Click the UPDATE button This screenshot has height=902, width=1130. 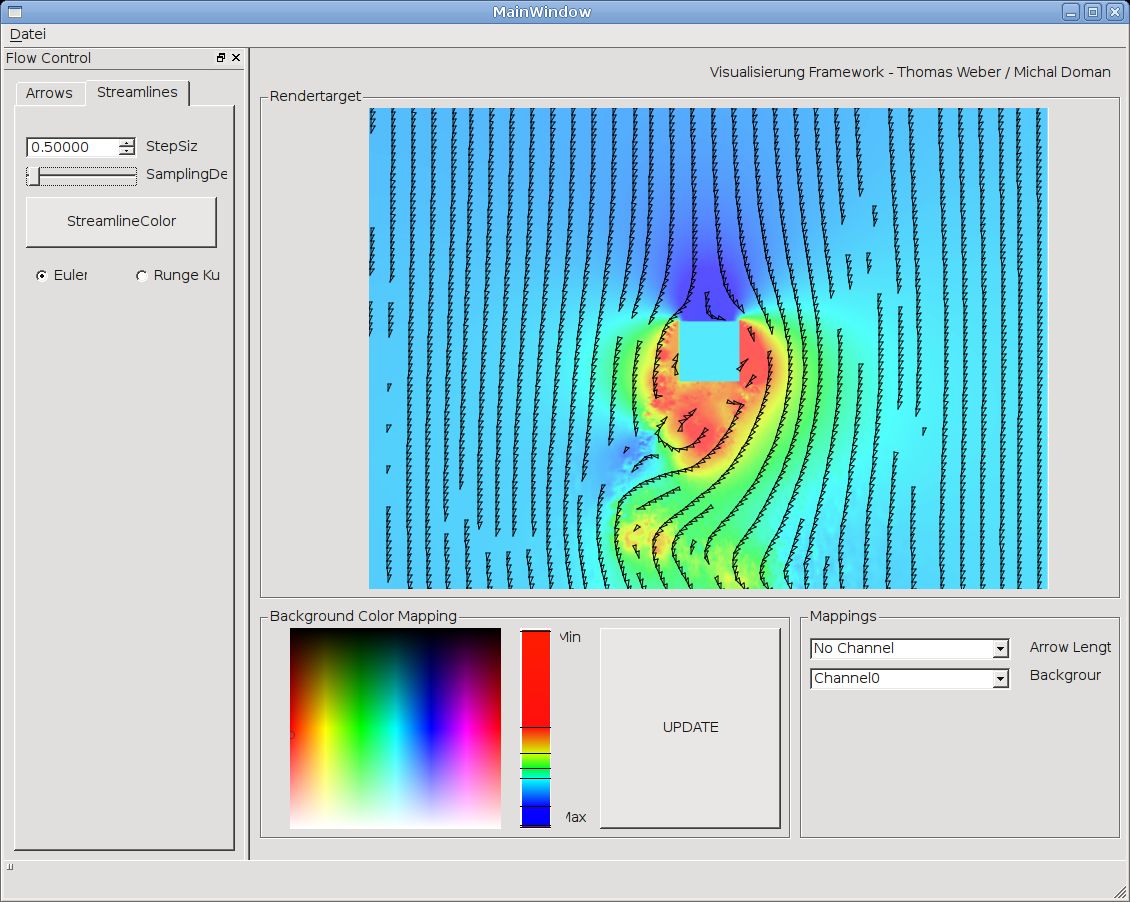690,727
